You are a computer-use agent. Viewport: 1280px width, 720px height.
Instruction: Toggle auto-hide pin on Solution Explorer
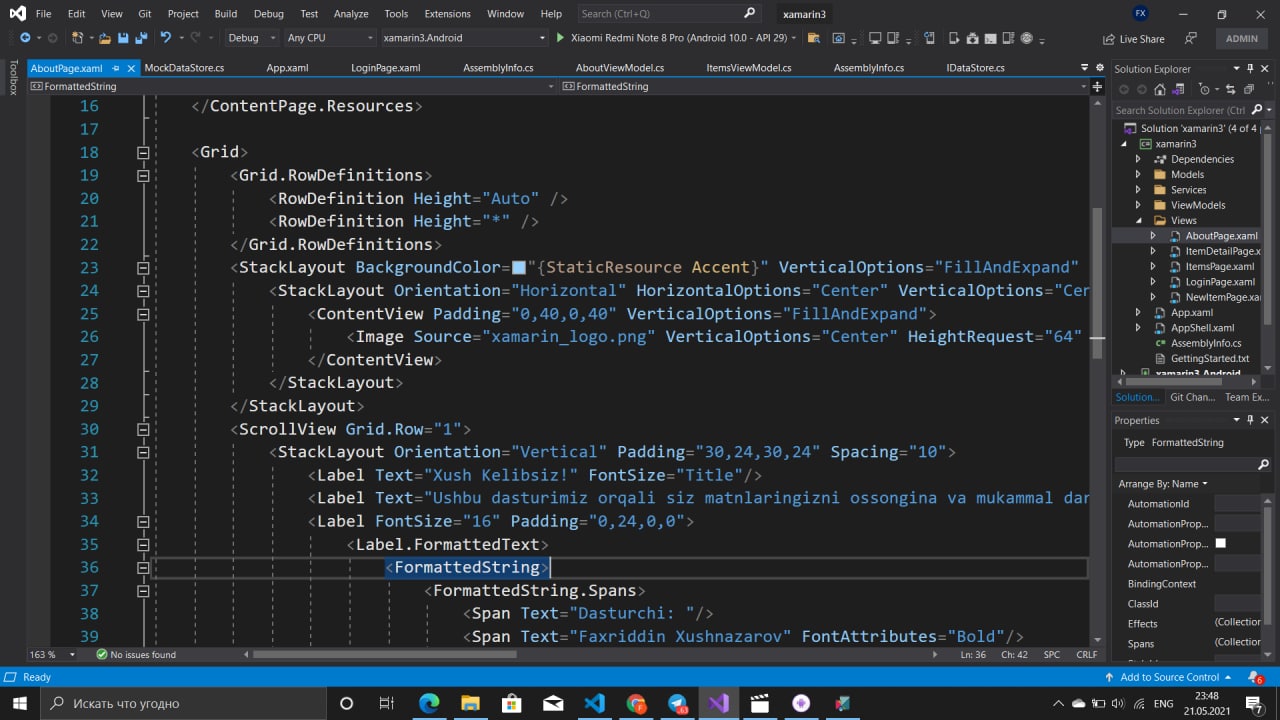pos(1249,68)
